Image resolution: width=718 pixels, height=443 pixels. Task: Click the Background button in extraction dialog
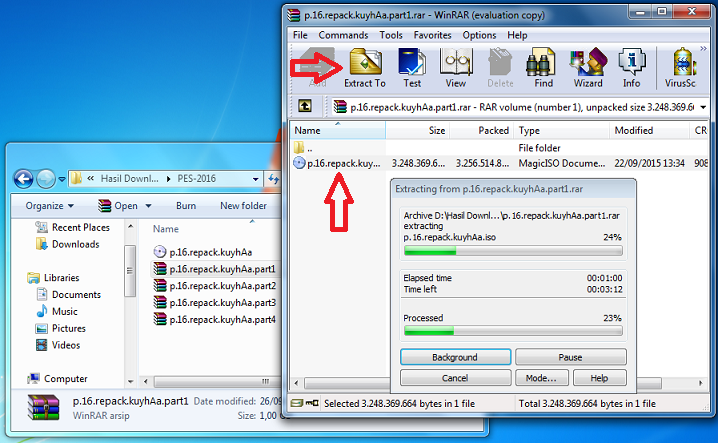456,357
